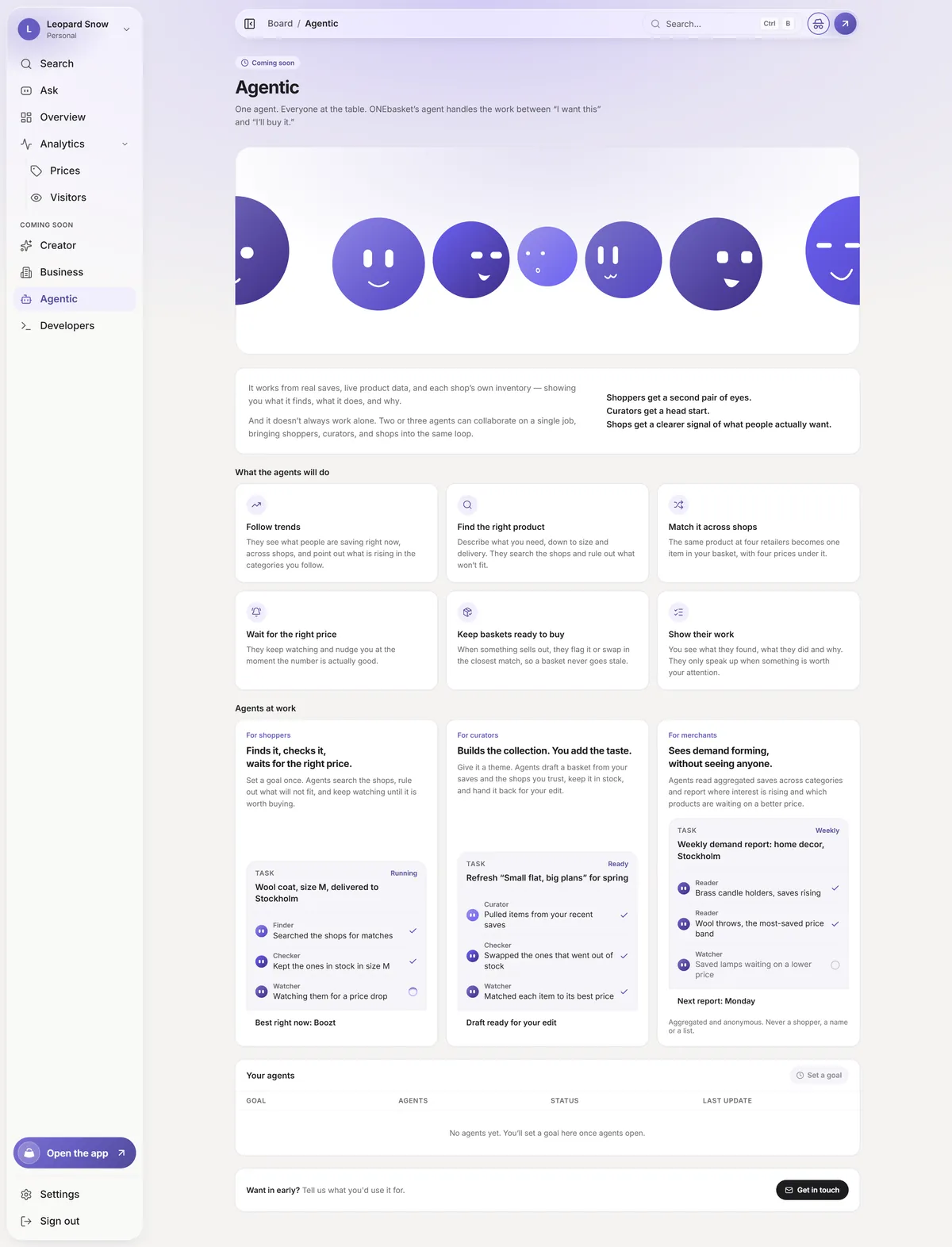Click purple arrow icon in top bar
Viewport: 952px width, 1247px height.
[845, 24]
